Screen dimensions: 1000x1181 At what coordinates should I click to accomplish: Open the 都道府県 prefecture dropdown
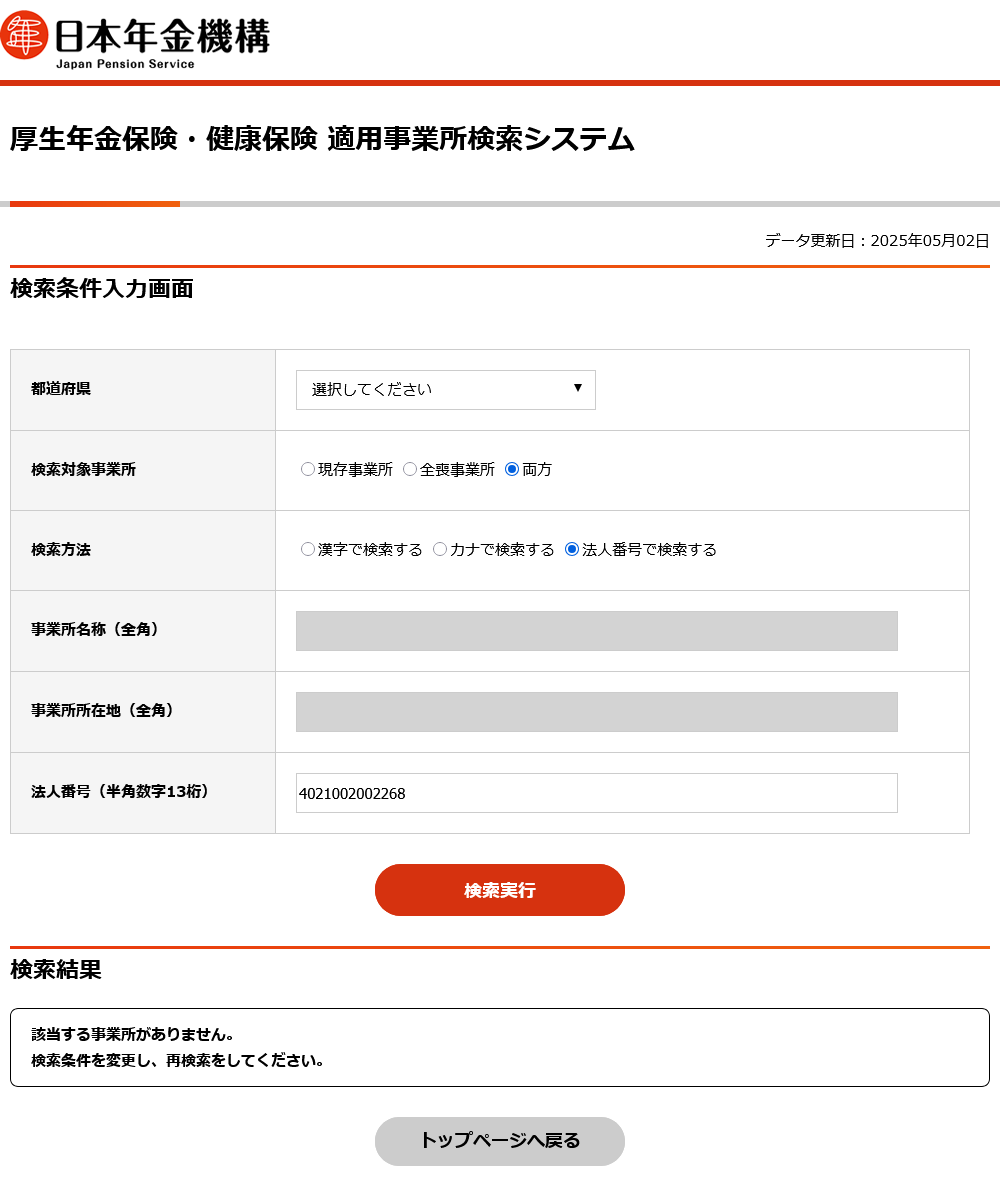[x=445, y=390]
